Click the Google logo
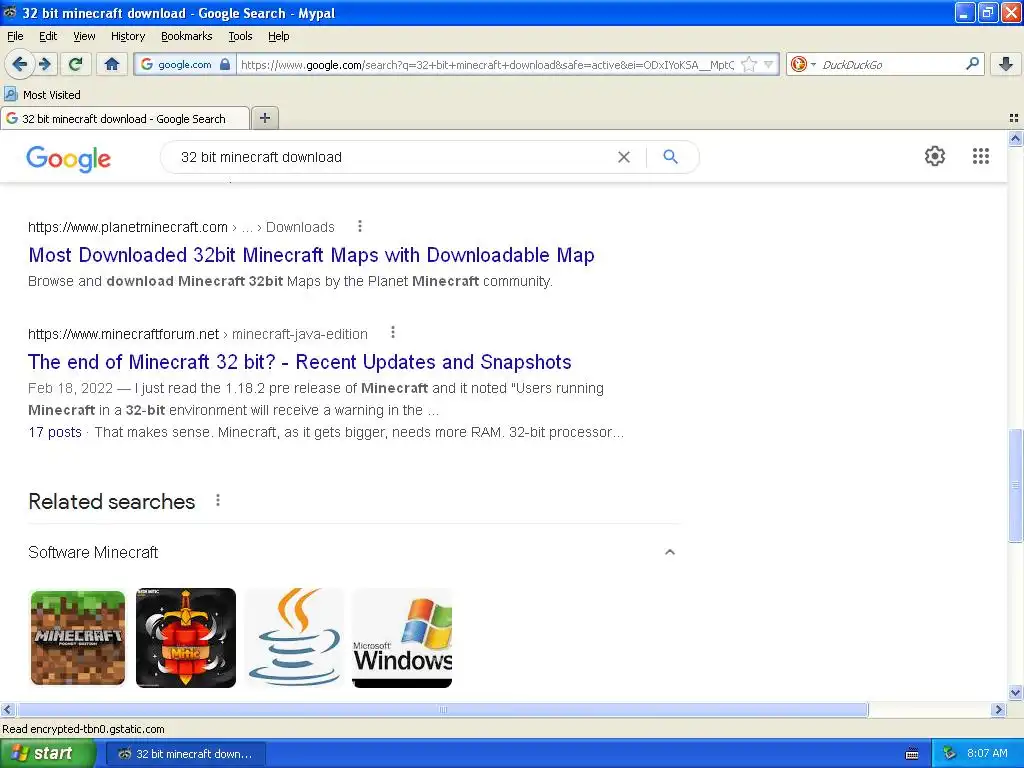 (69, 158)
